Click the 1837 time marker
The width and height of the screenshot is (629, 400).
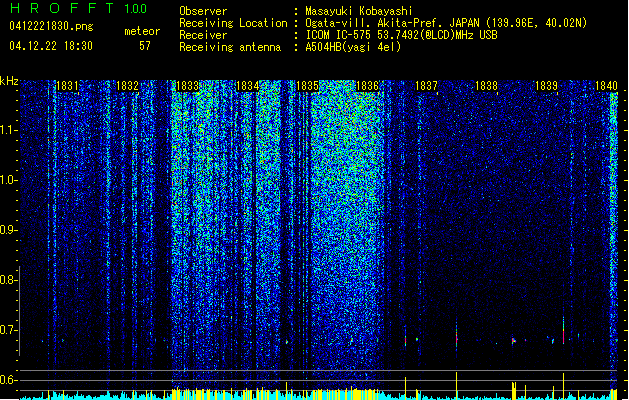tap(426, 86)
